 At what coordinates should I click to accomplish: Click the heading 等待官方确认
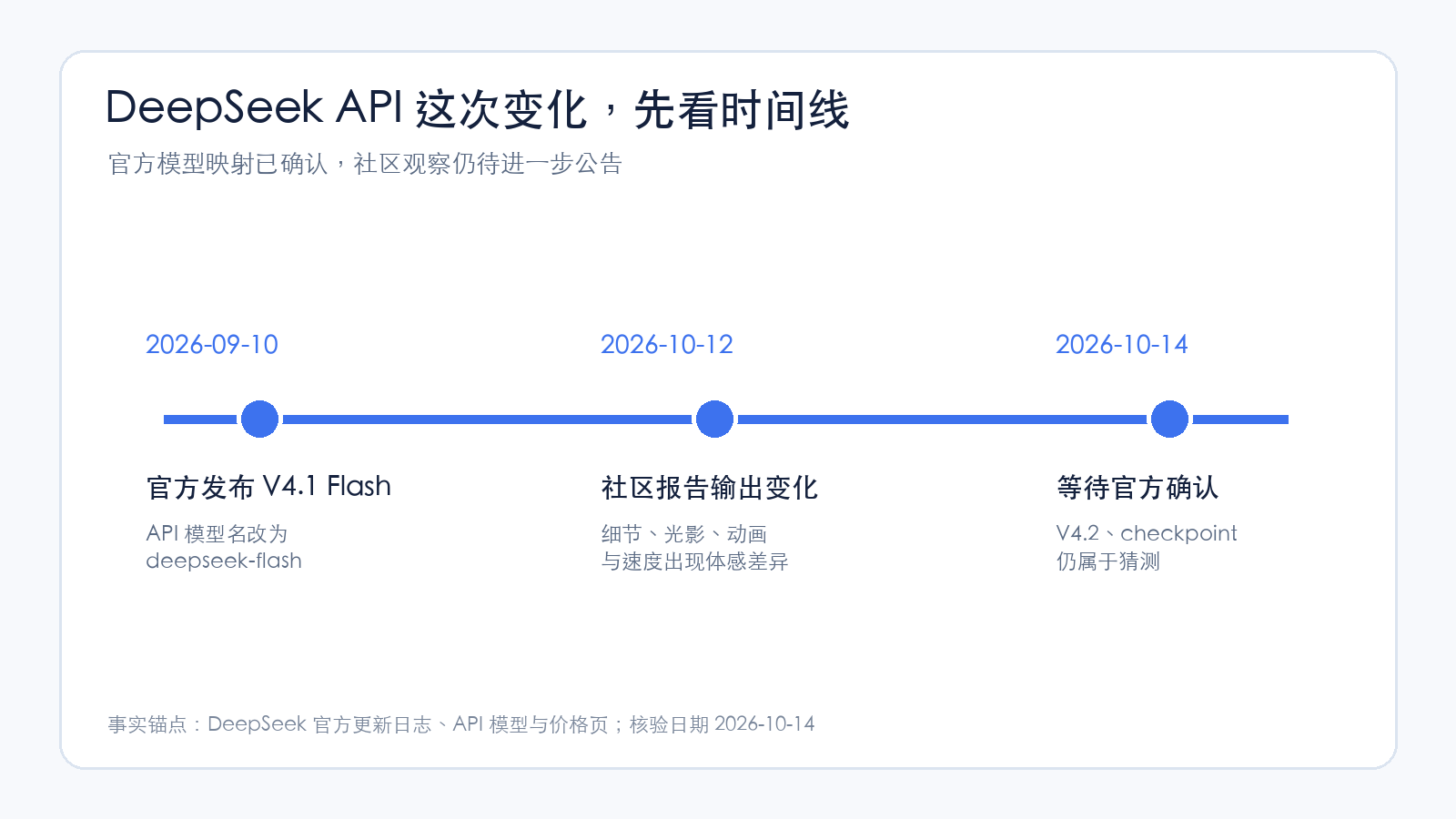[1137, 488]
